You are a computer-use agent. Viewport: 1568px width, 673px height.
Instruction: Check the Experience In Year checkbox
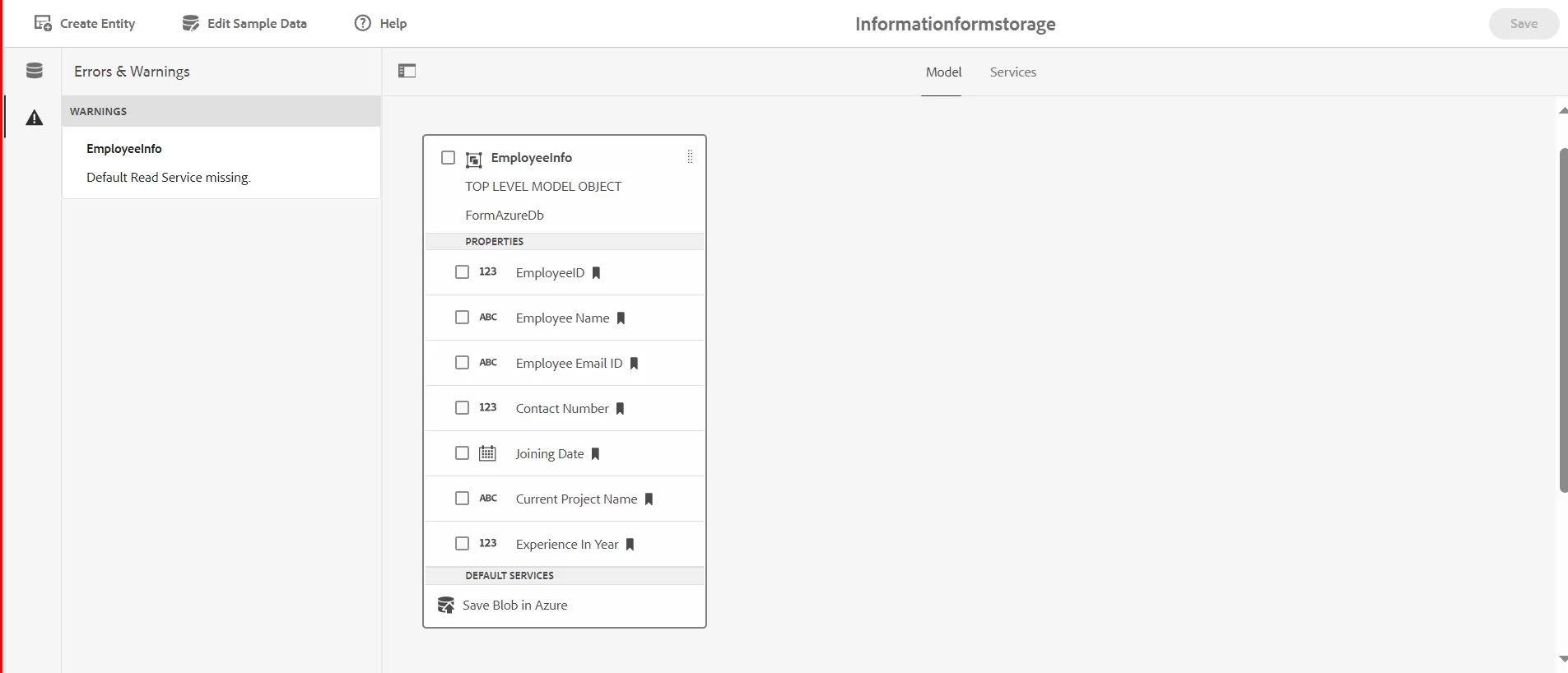(x=463, y=543)
